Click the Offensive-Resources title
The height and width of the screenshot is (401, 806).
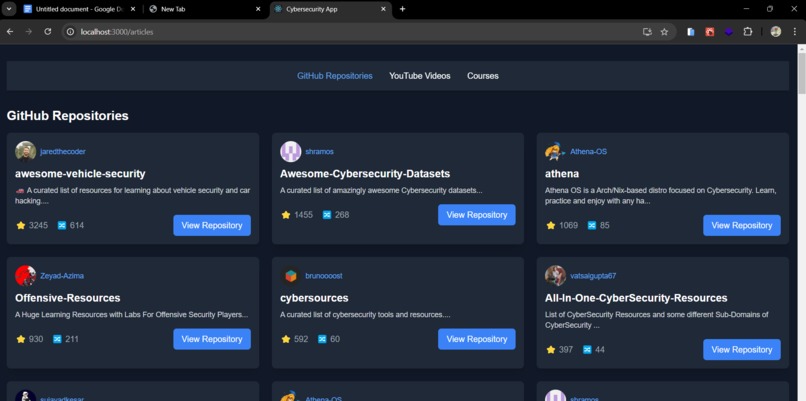point(67,298)
